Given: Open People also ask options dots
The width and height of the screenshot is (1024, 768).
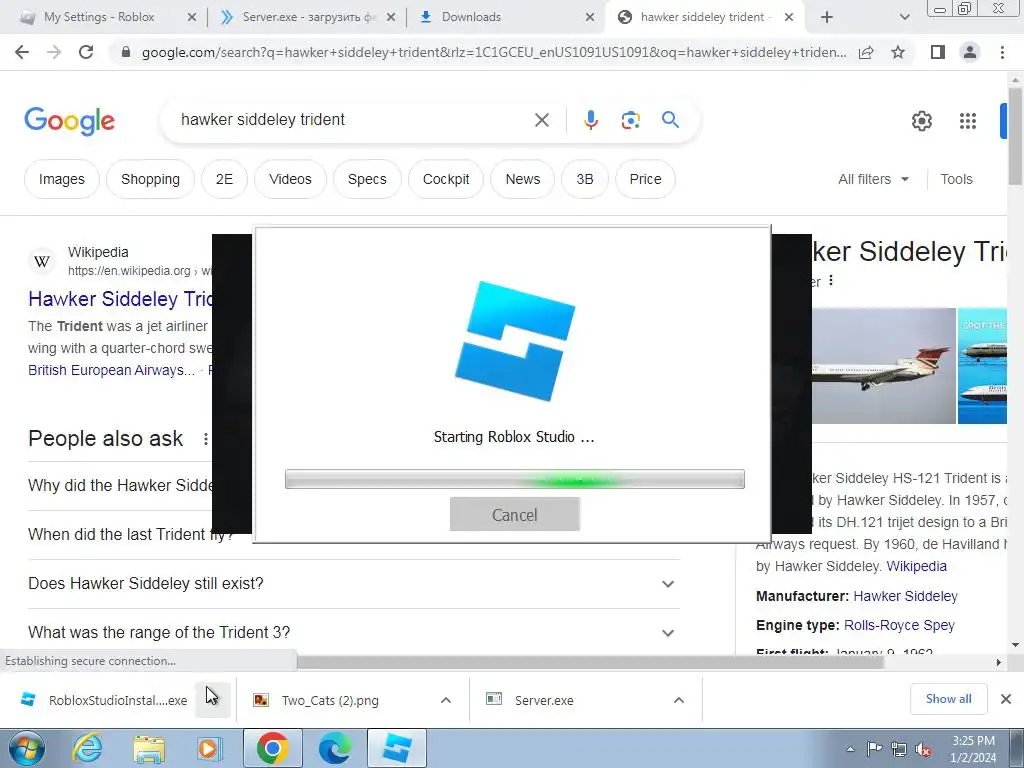Looking at the screenshot, I should point(205,439).
